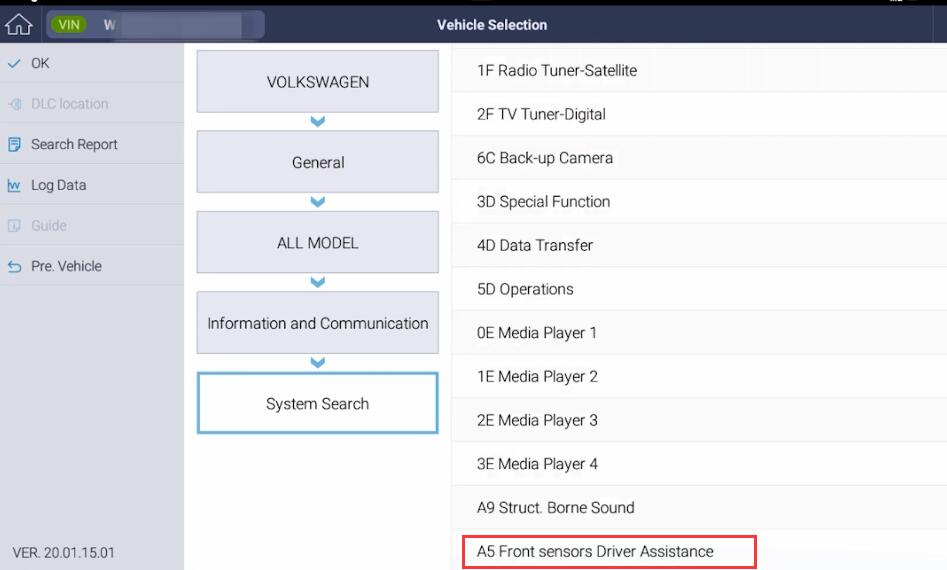Select 3D Special Function
The width and height of the screenshot is (947, 570).
(699, 202)
